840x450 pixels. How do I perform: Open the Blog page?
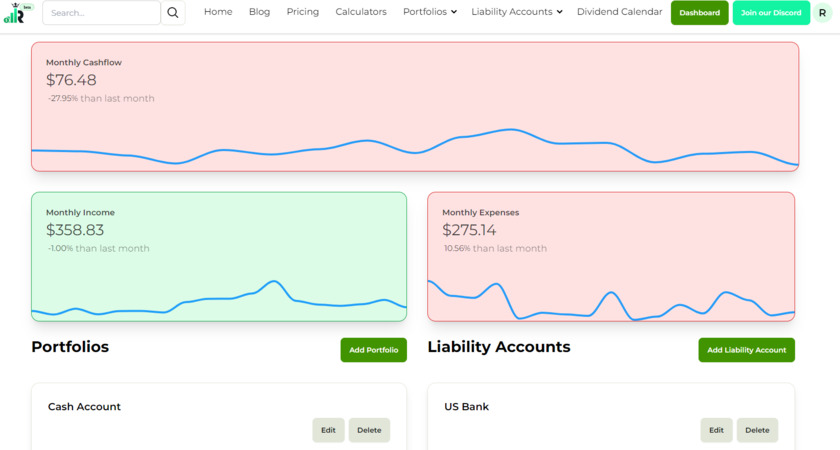coord(259,12)
